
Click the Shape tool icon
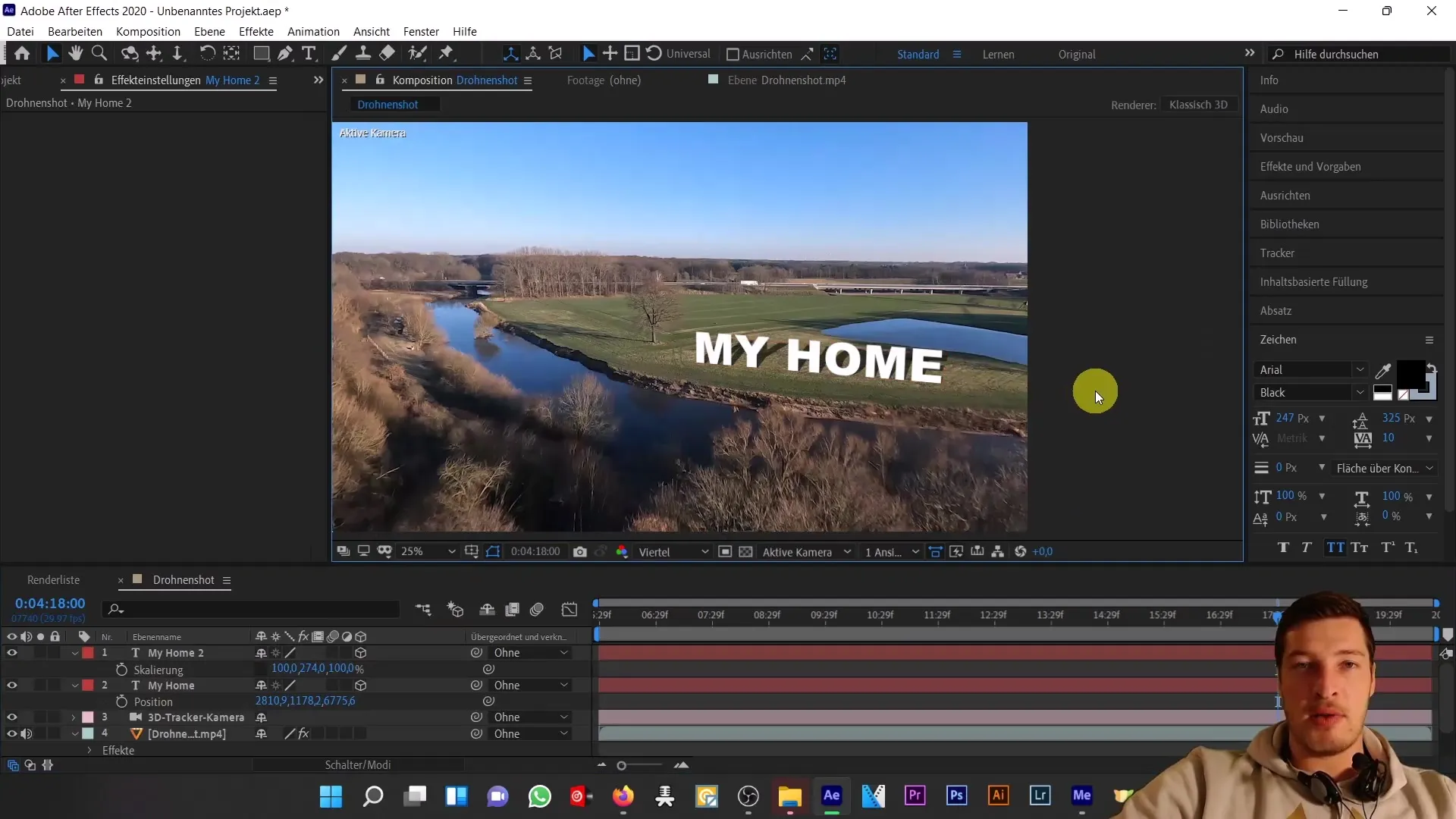(258, 54)
